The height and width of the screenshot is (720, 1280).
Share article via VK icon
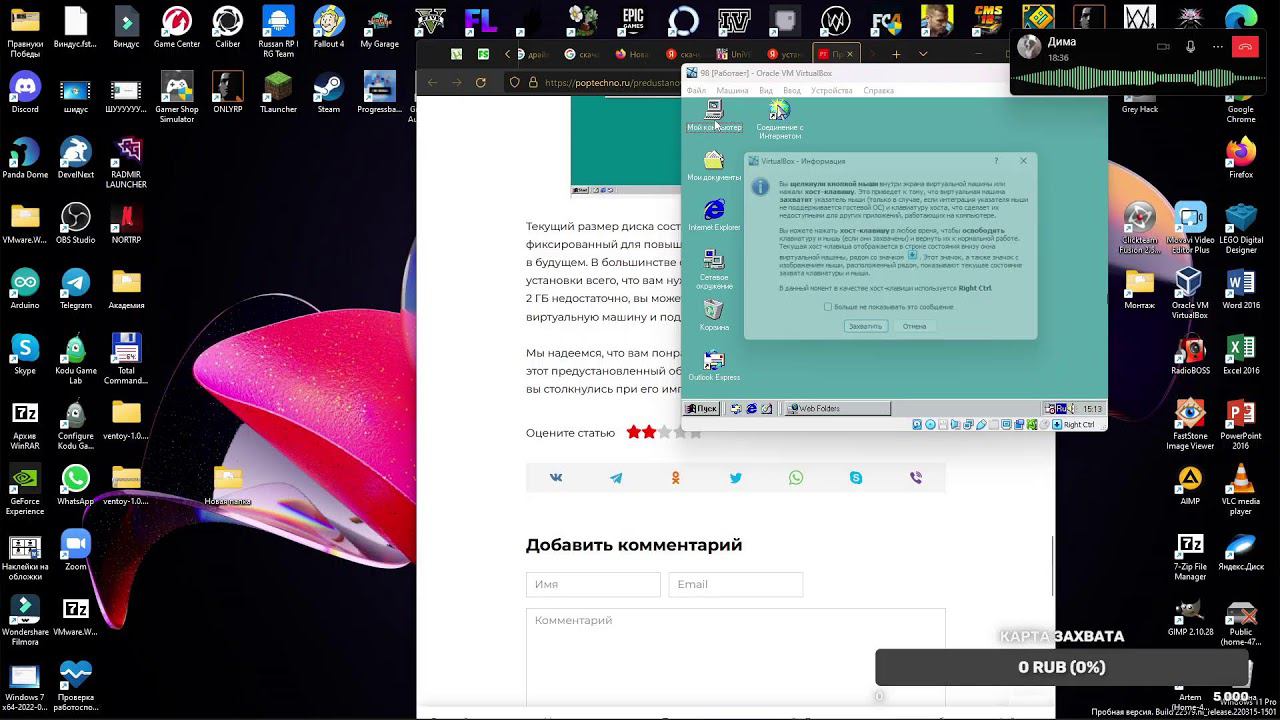point(556,478)
